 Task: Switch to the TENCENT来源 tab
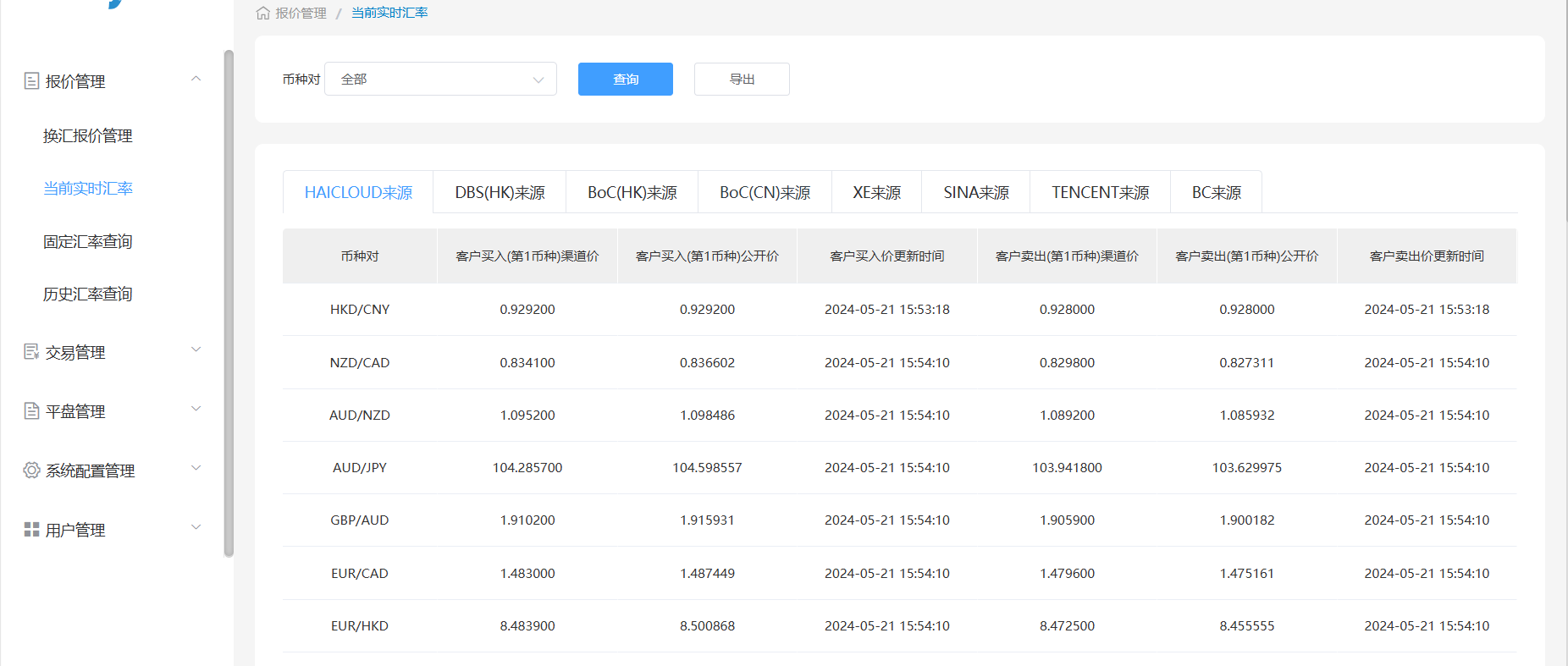point(1101,192)
